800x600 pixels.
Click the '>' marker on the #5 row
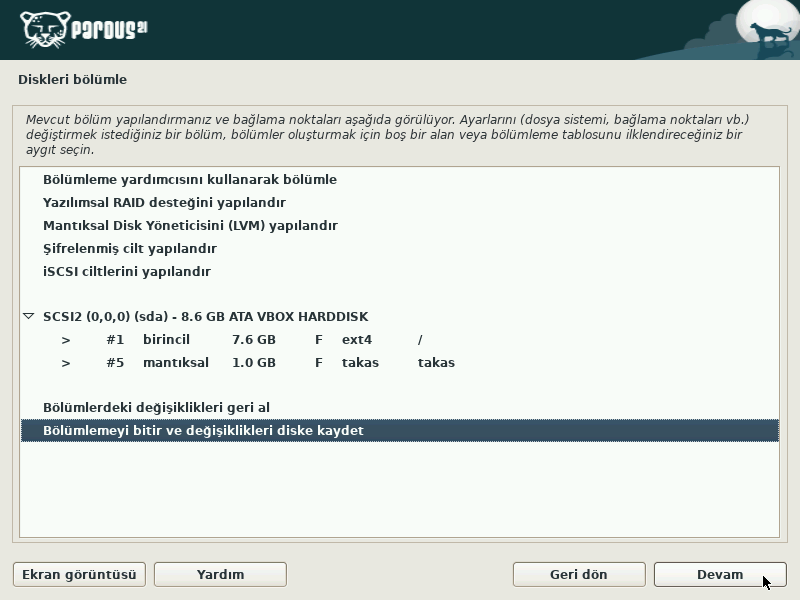(x=66, y=363)
